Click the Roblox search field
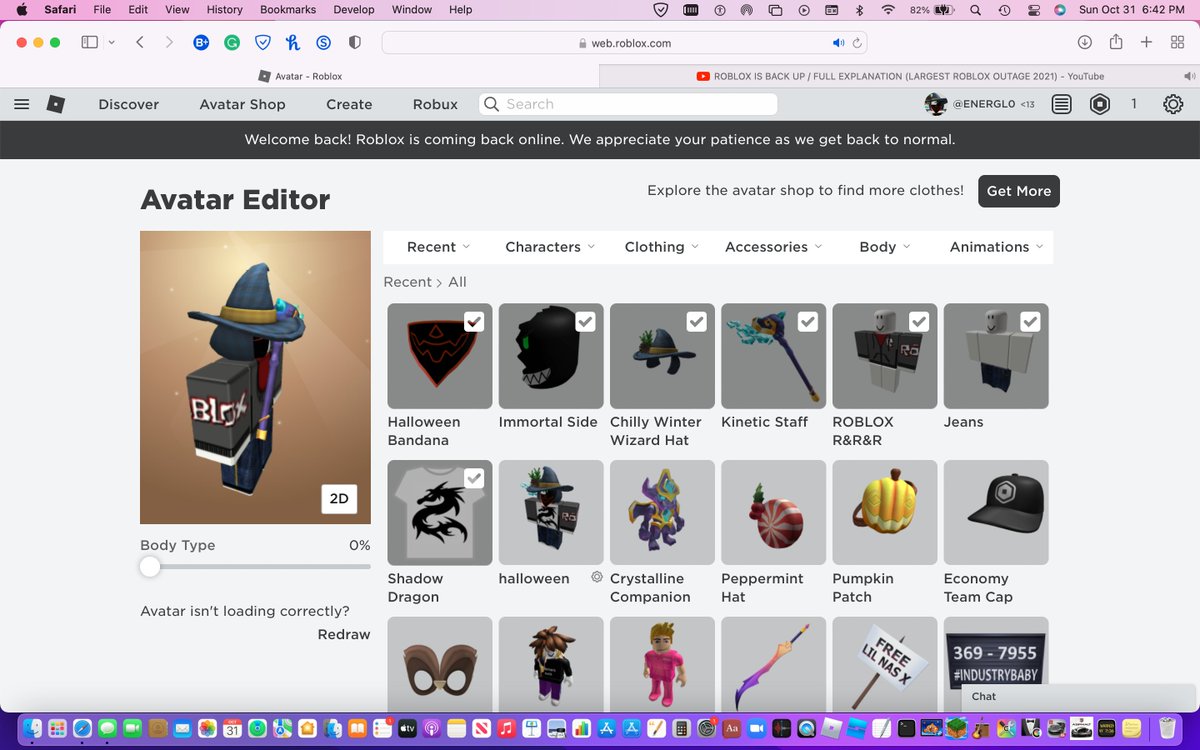This screenshot has width=1200, height=750. coord(628,104)
